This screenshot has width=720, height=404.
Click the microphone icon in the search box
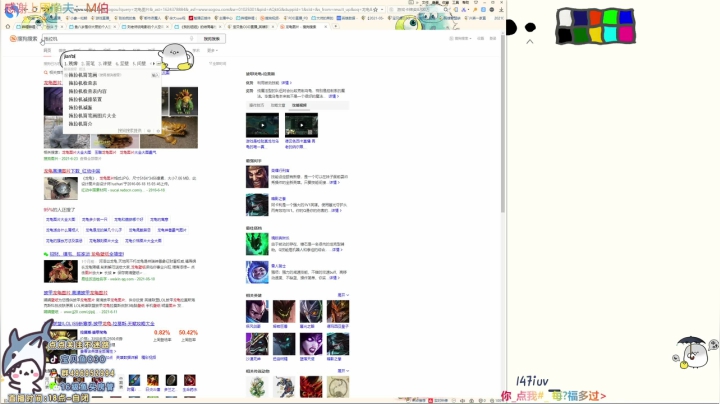click(191, 39)
